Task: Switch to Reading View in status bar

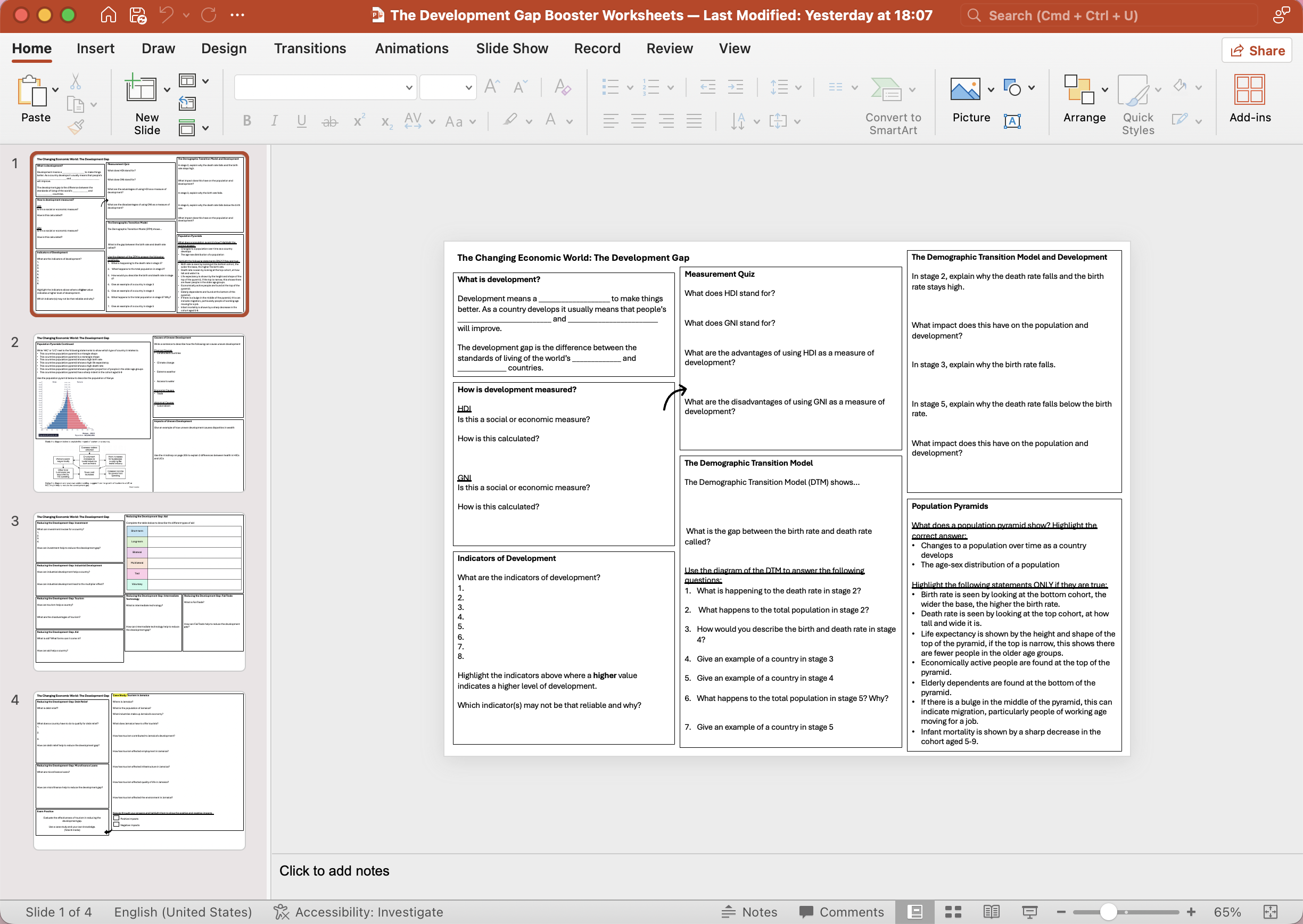Action: (991, 912)
